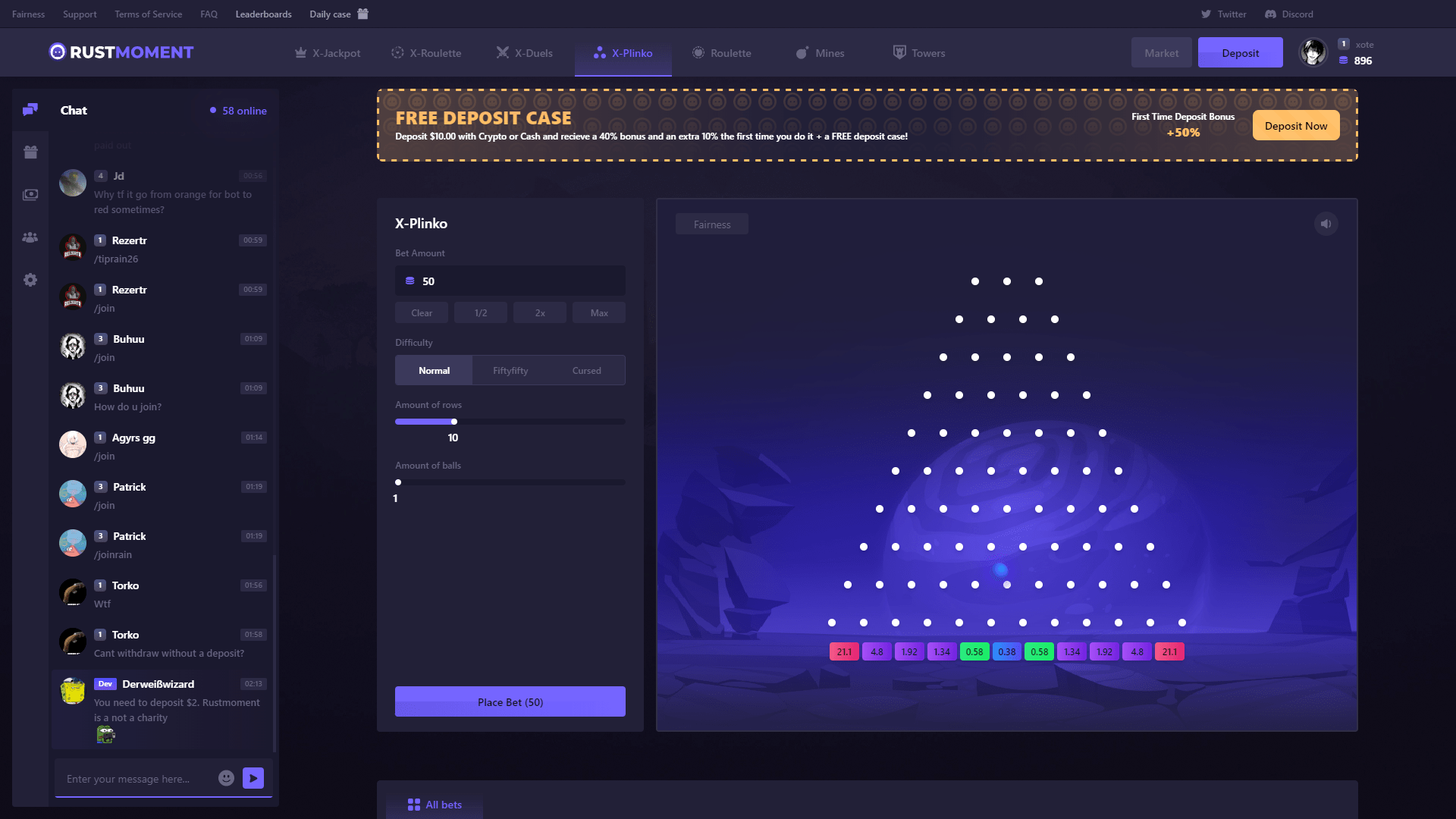Double the bet with 2x button

540,312
